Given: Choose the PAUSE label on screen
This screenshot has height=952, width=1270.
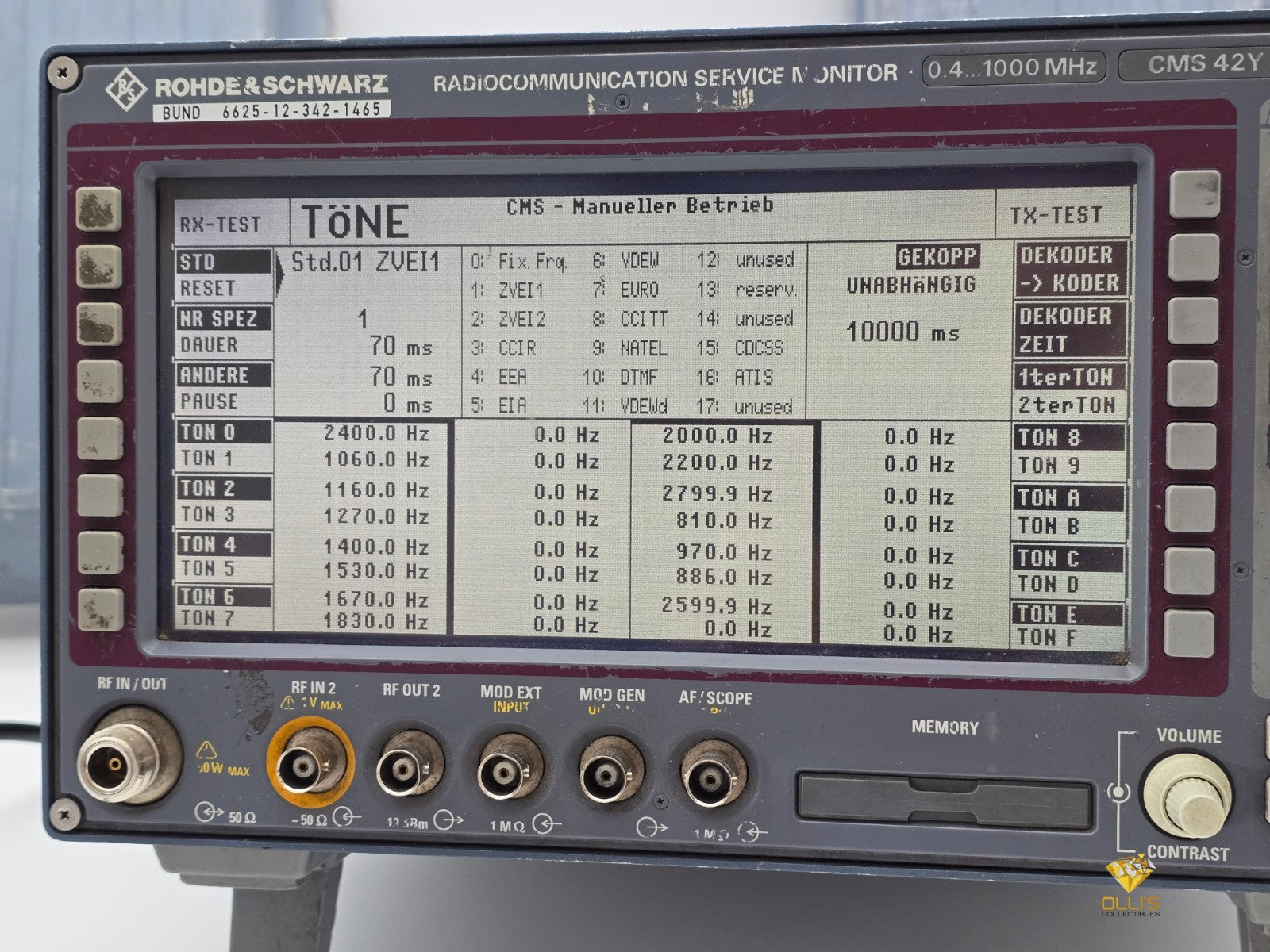Looking at the screenshot, I should point(210,401).
